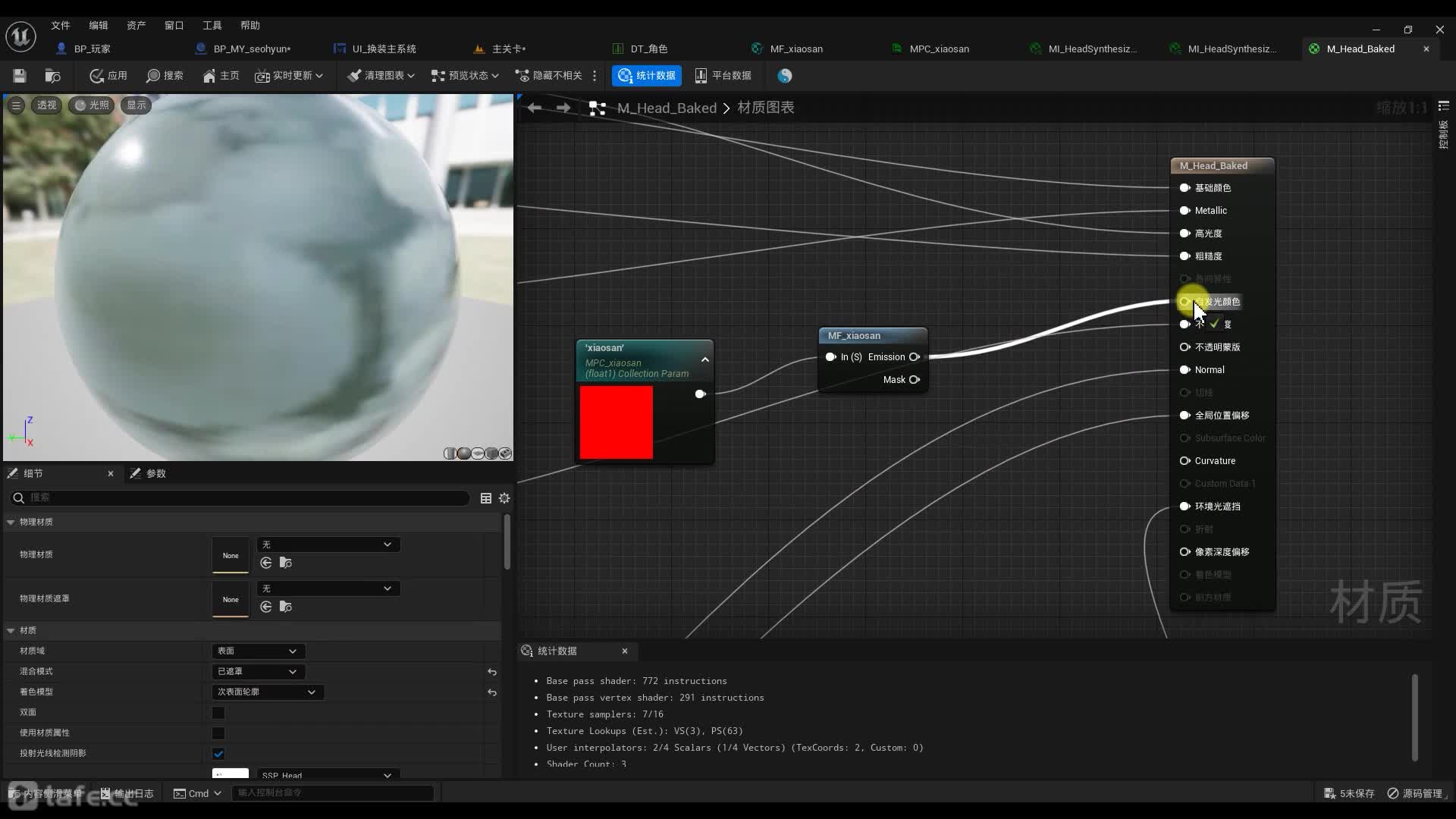Open the 资产 menu
This screenshot has height=819, width=1456.
point(136,25)
